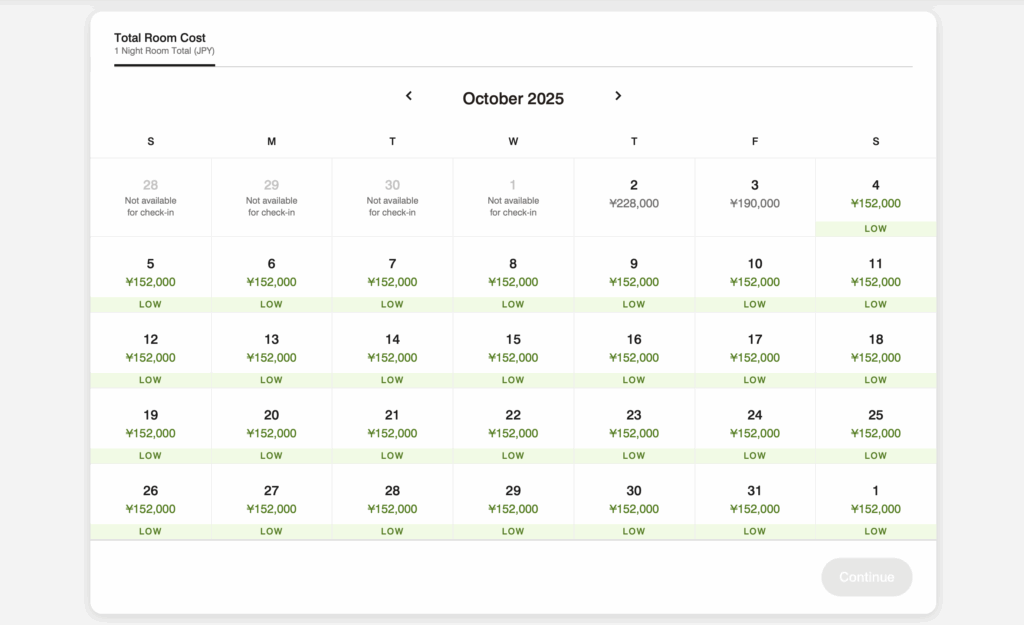Select October 21 date cell
The width and height of the screenshot is (1024, 625).
[x=392, y=424]
